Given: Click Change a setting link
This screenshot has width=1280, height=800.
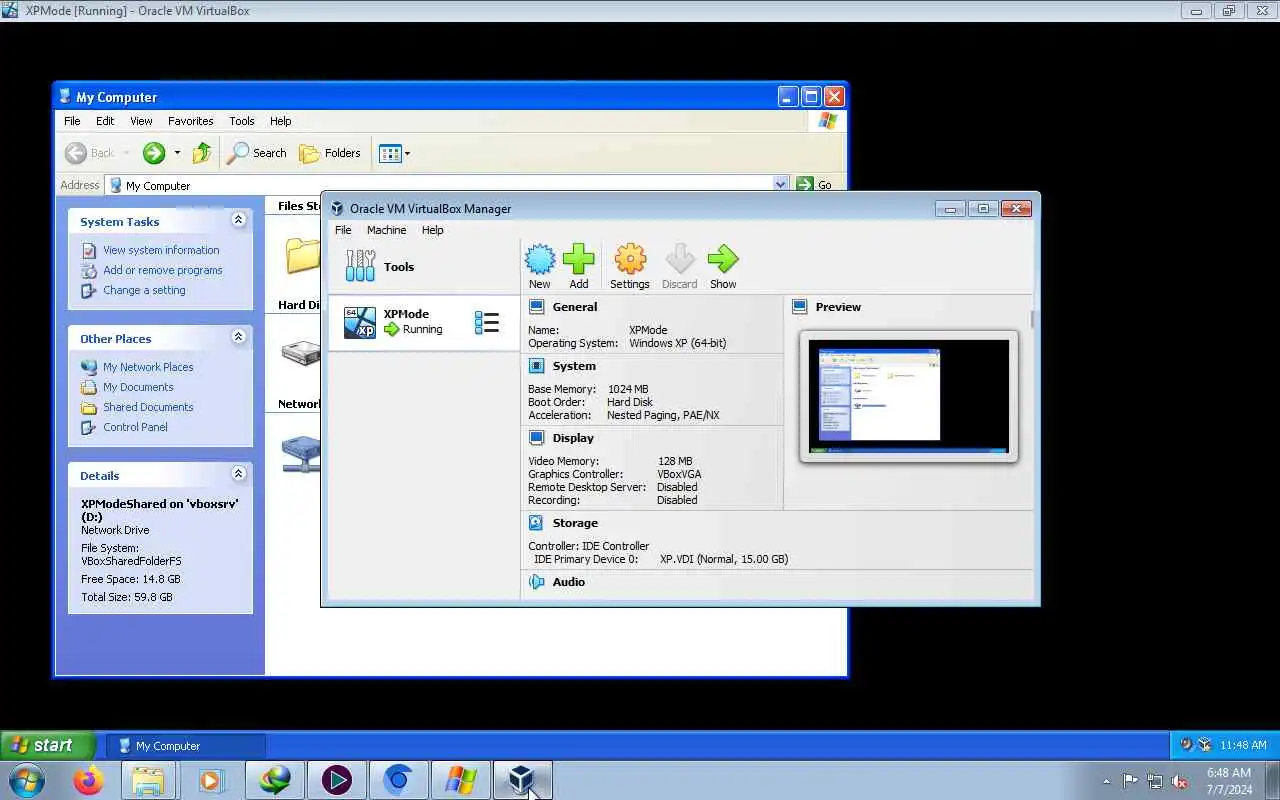Looking at the screenshot, I should [x=144, y=290].
